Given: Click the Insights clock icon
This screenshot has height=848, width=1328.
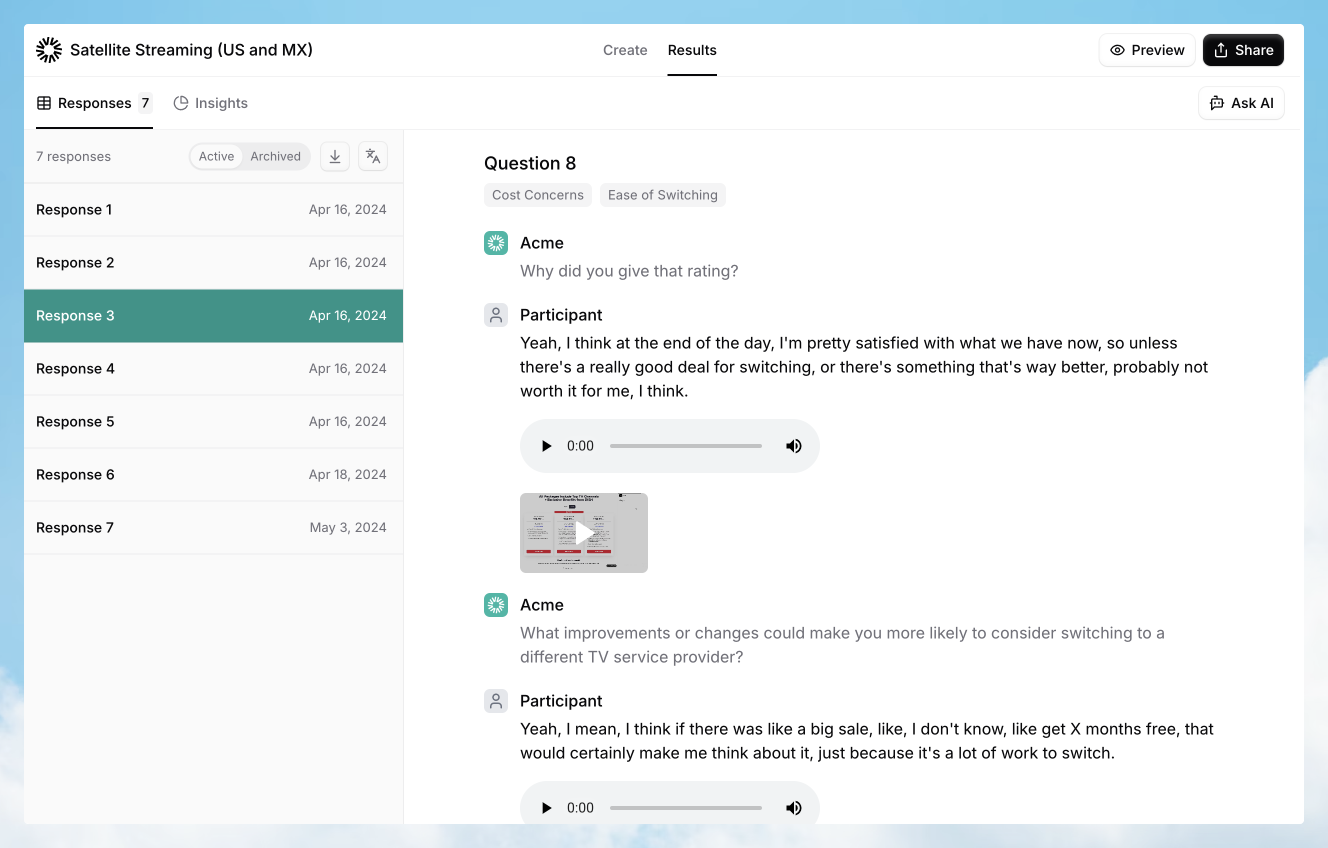Looking at the screenshot, I should [180, 102].
